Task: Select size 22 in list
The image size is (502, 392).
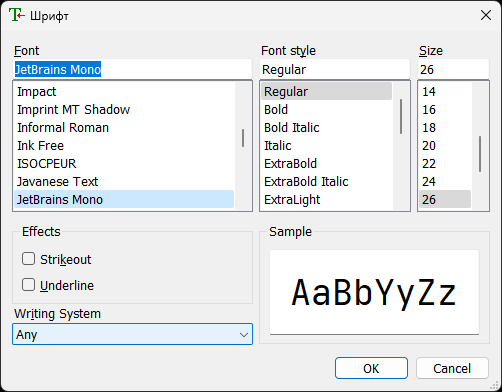Action: point(445,163)
